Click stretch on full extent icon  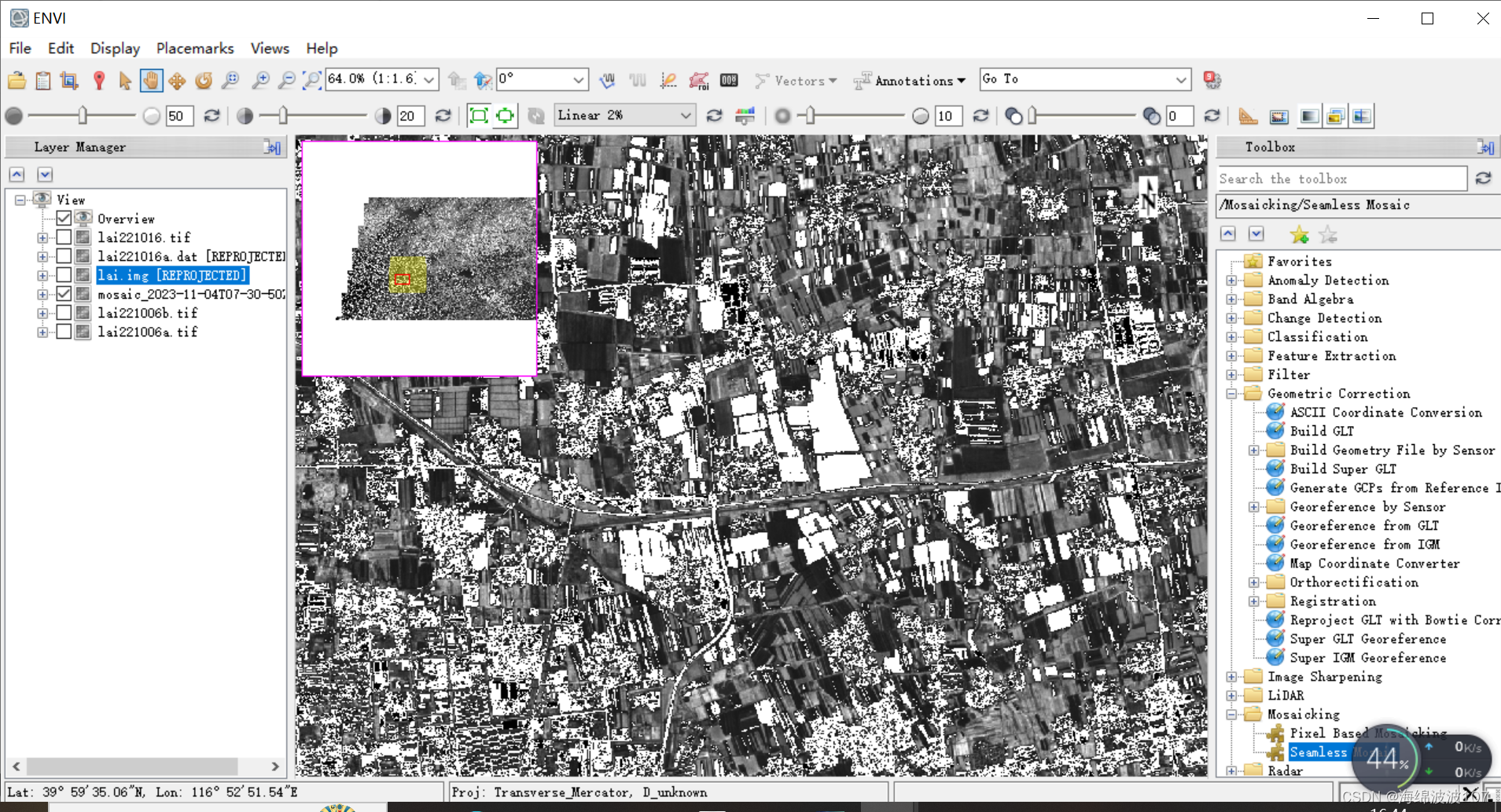coord(478,116)
